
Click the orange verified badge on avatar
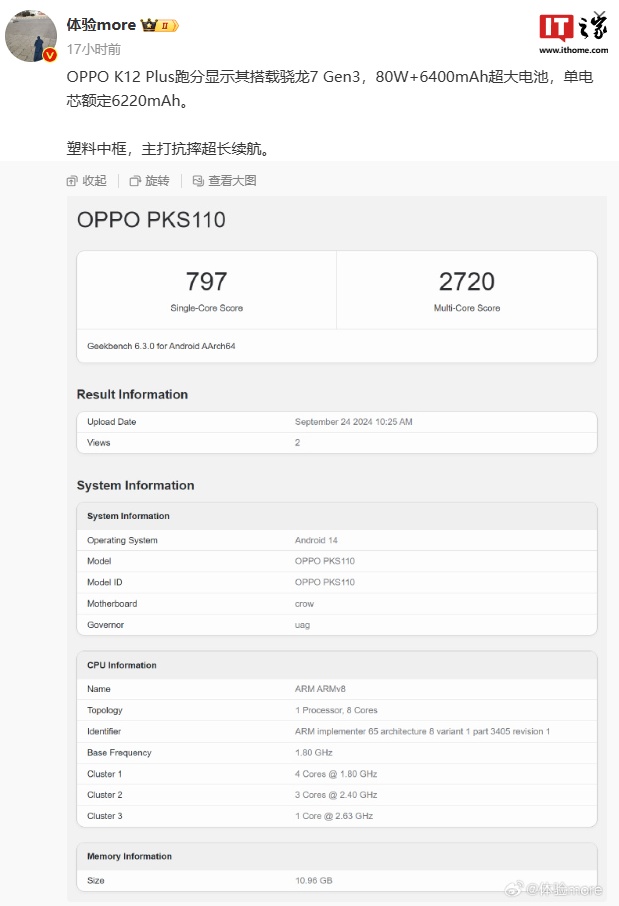[50, 56]
